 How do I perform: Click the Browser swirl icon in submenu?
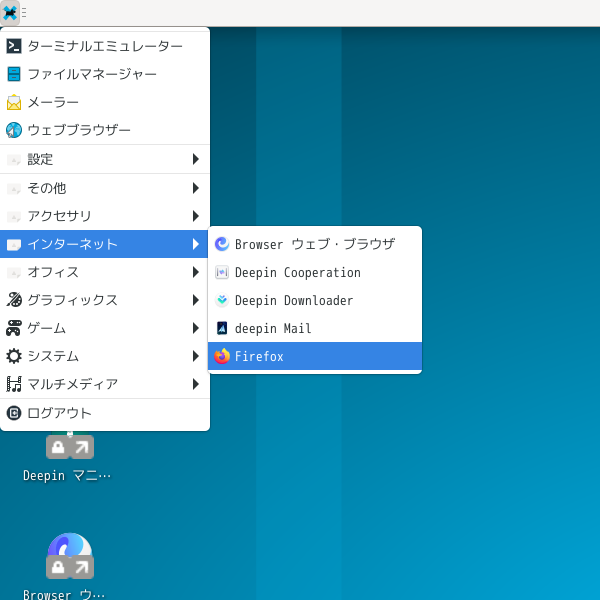click(222, 244)
